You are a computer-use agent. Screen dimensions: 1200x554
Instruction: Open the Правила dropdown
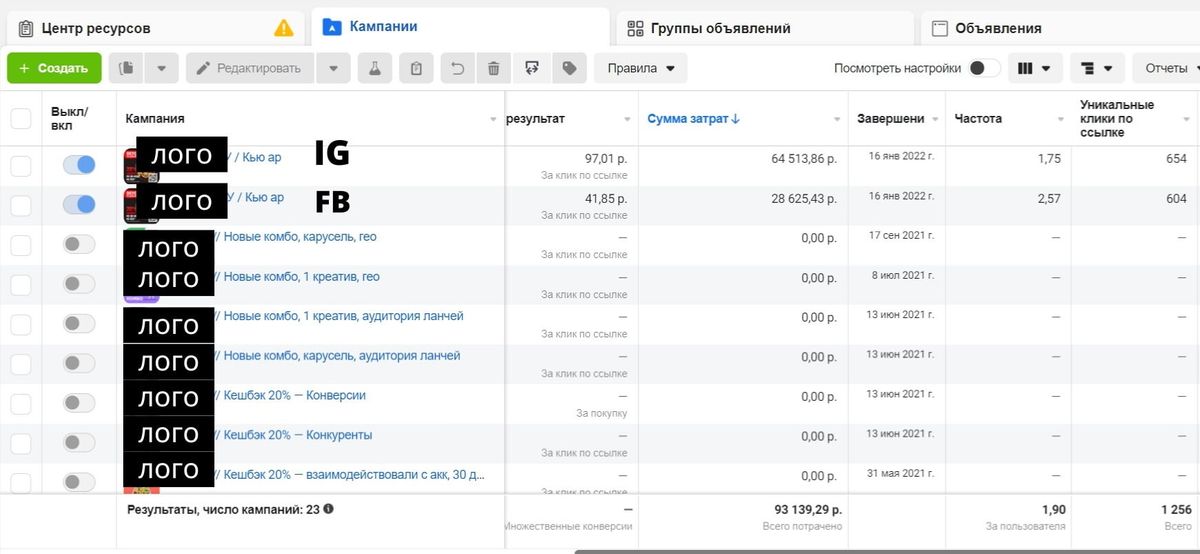[640, 68]
